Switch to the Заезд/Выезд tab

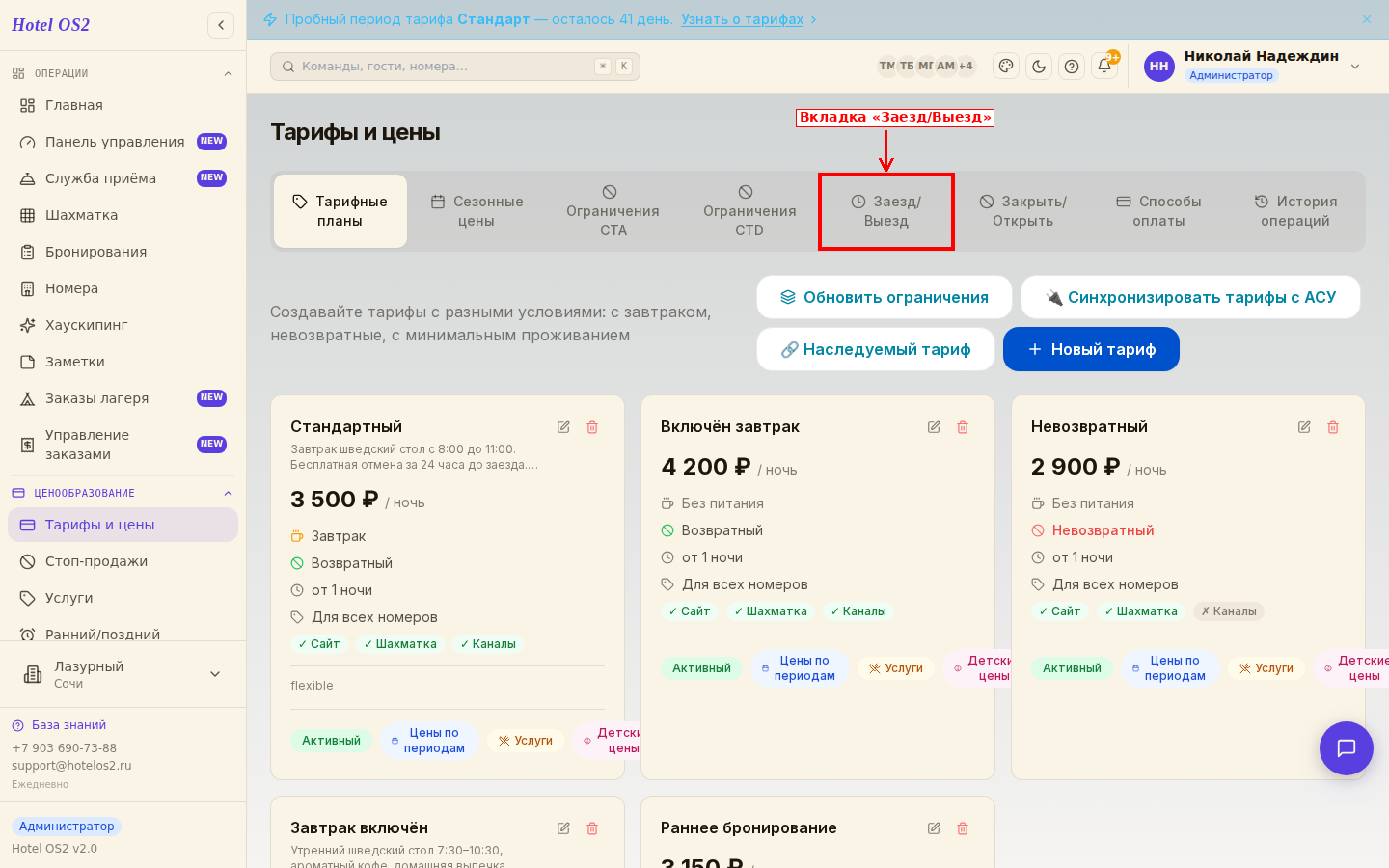pyautogui.click(x=886, y=211)
